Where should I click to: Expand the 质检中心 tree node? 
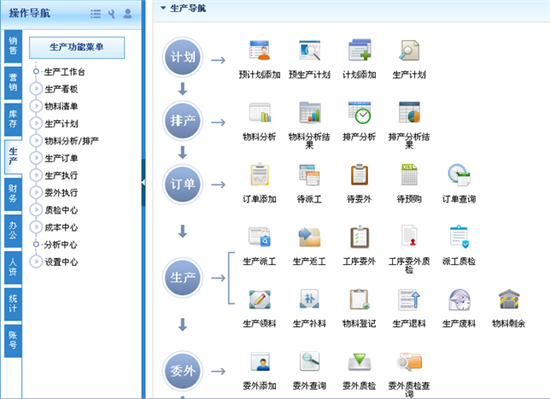point(36,210)
